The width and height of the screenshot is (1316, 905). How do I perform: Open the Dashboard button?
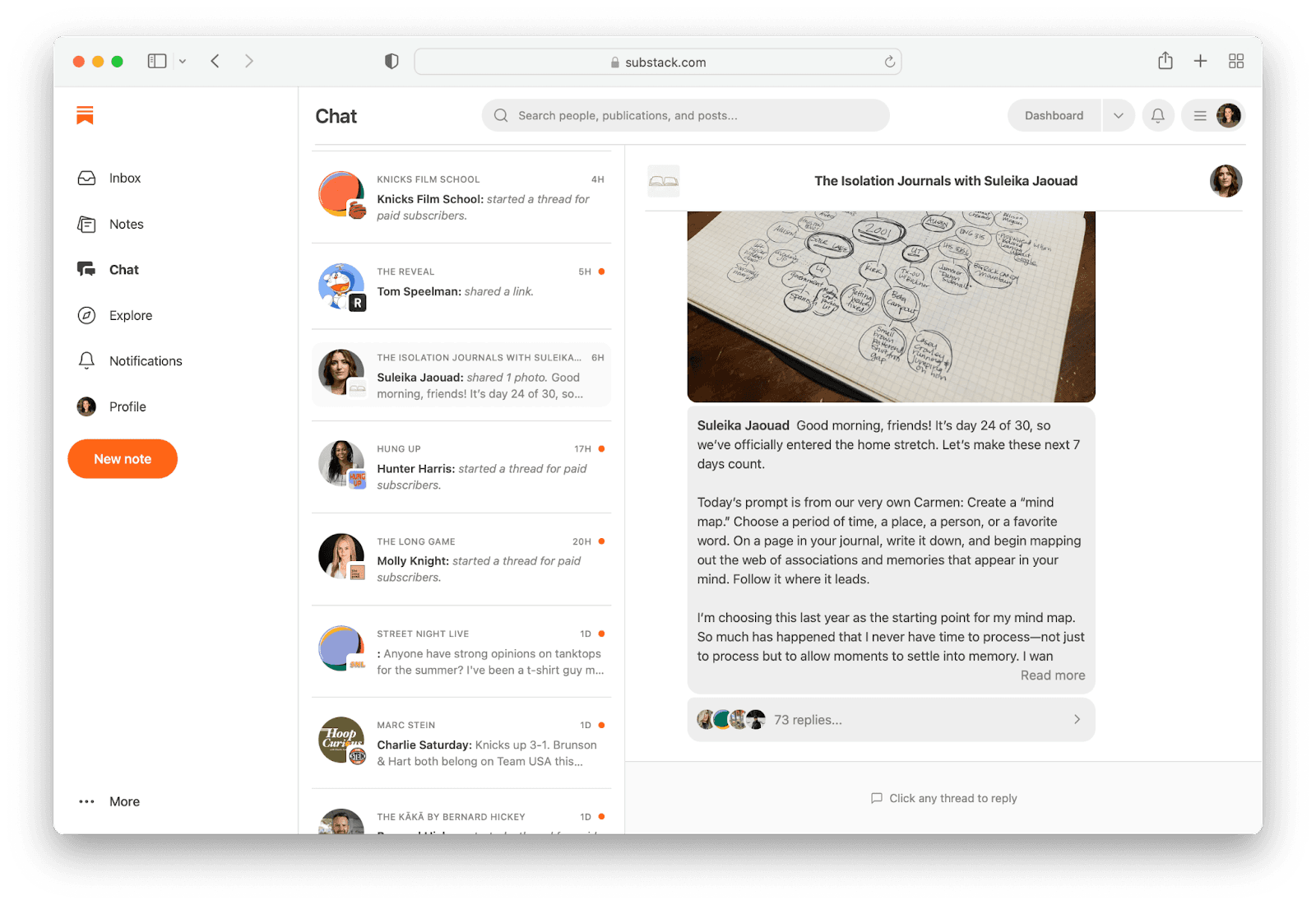[x=1054, y=115]
